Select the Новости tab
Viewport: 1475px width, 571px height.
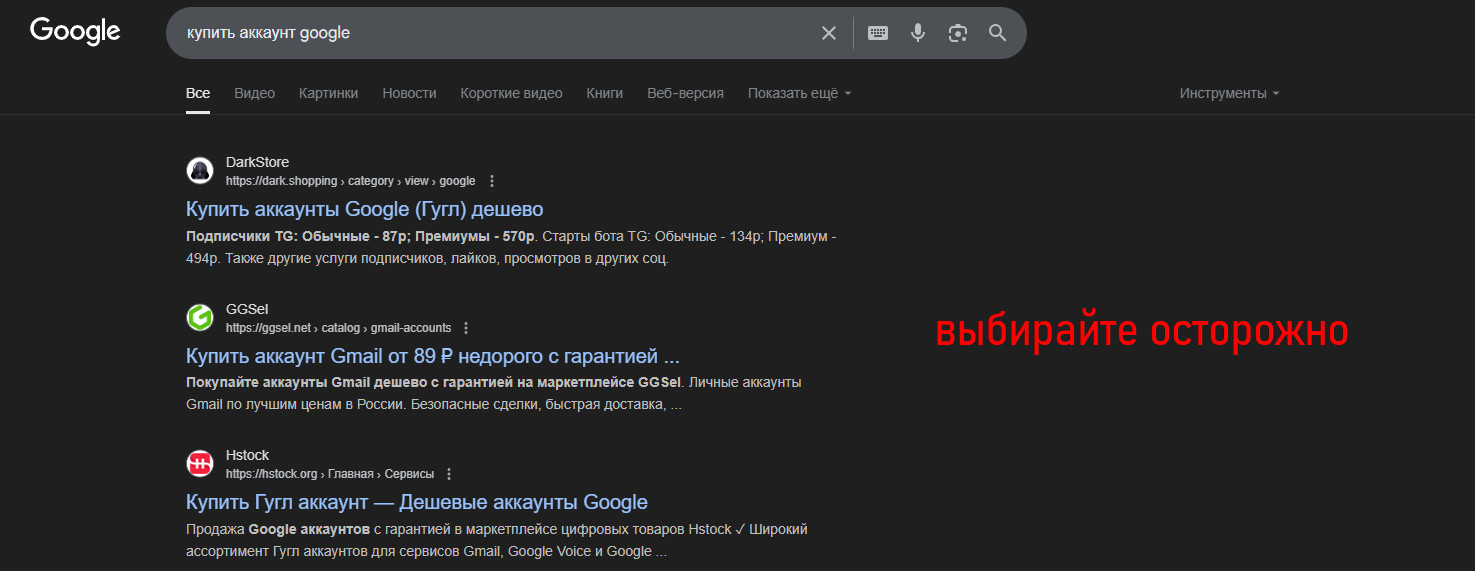point(409,93)
